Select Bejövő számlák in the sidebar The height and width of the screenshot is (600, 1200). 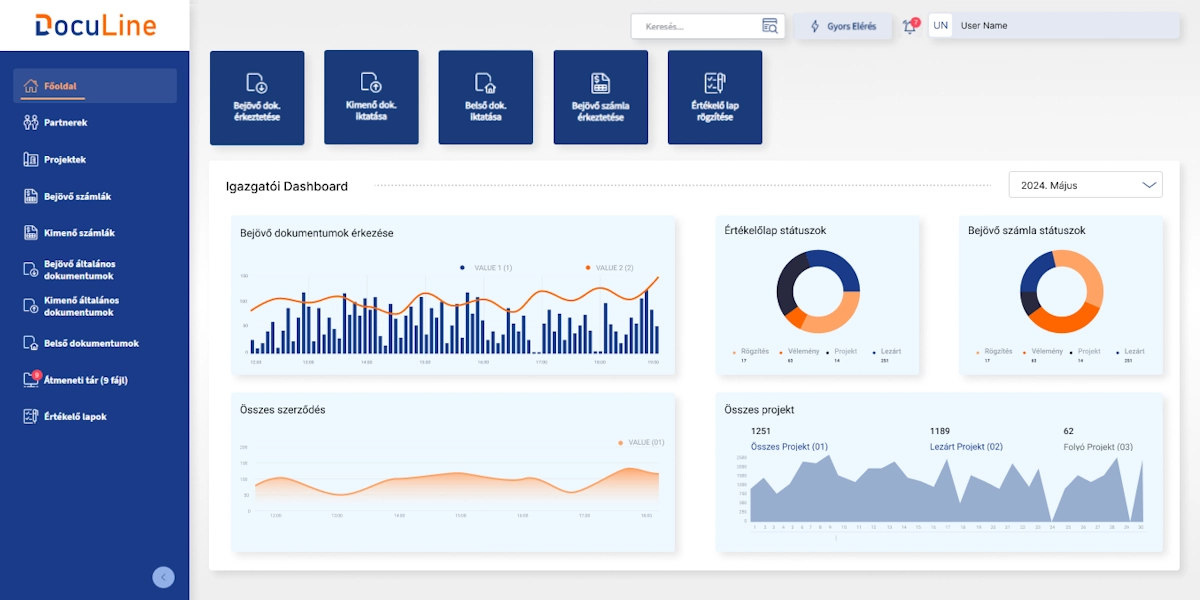click(x=77, y=197)
